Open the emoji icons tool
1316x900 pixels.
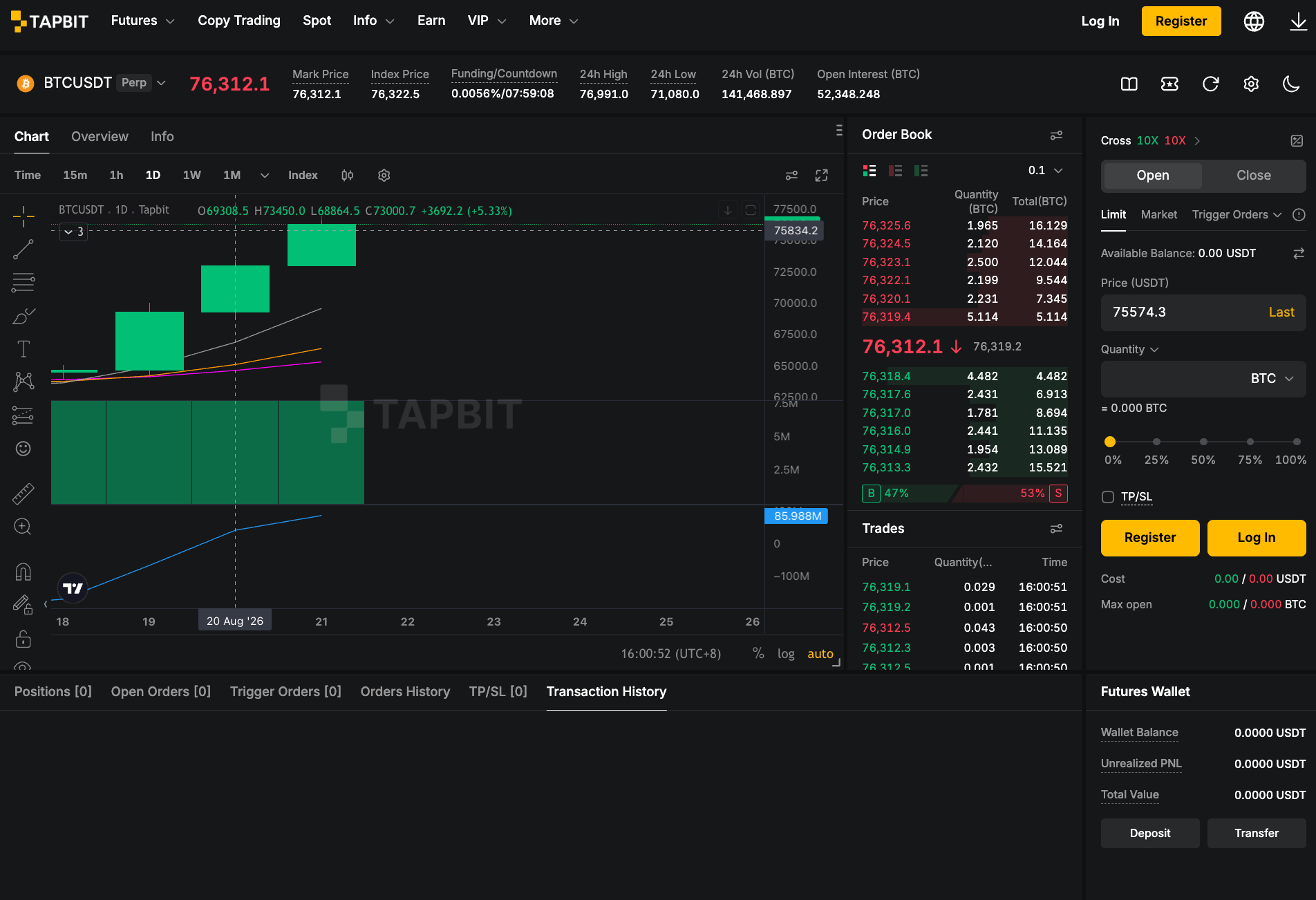coord(23,449)
